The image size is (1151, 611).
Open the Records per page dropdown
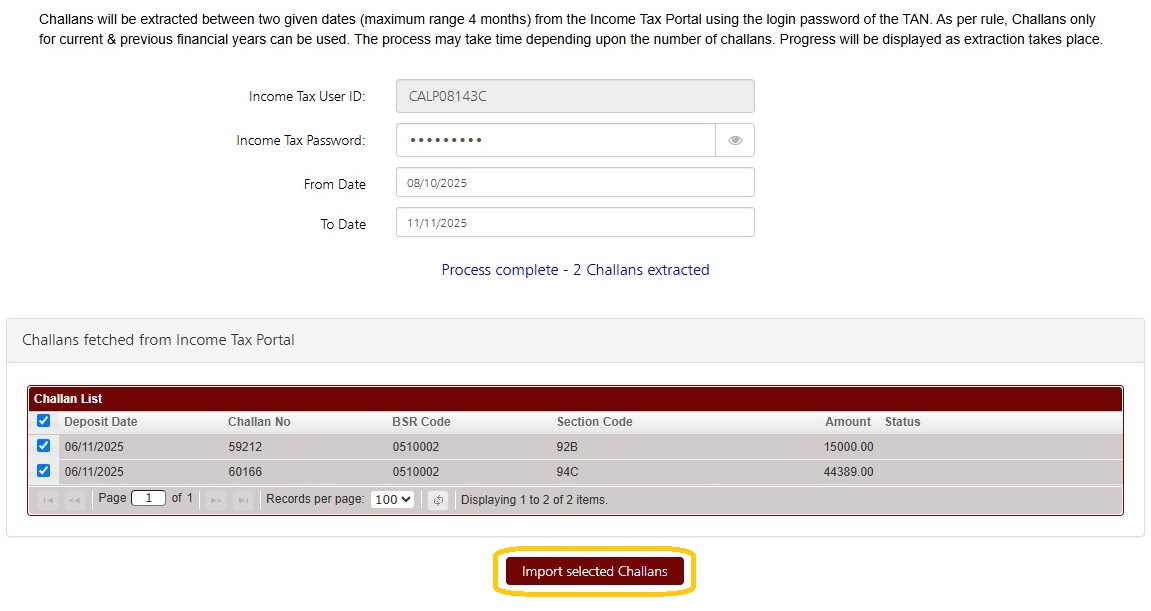pyautogui.click(x=392, y=499)
